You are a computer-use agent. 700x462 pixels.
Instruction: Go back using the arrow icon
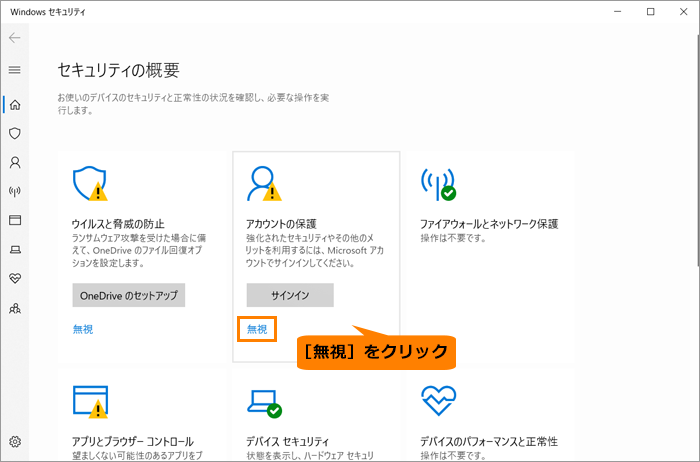click(x=15, y=38)
